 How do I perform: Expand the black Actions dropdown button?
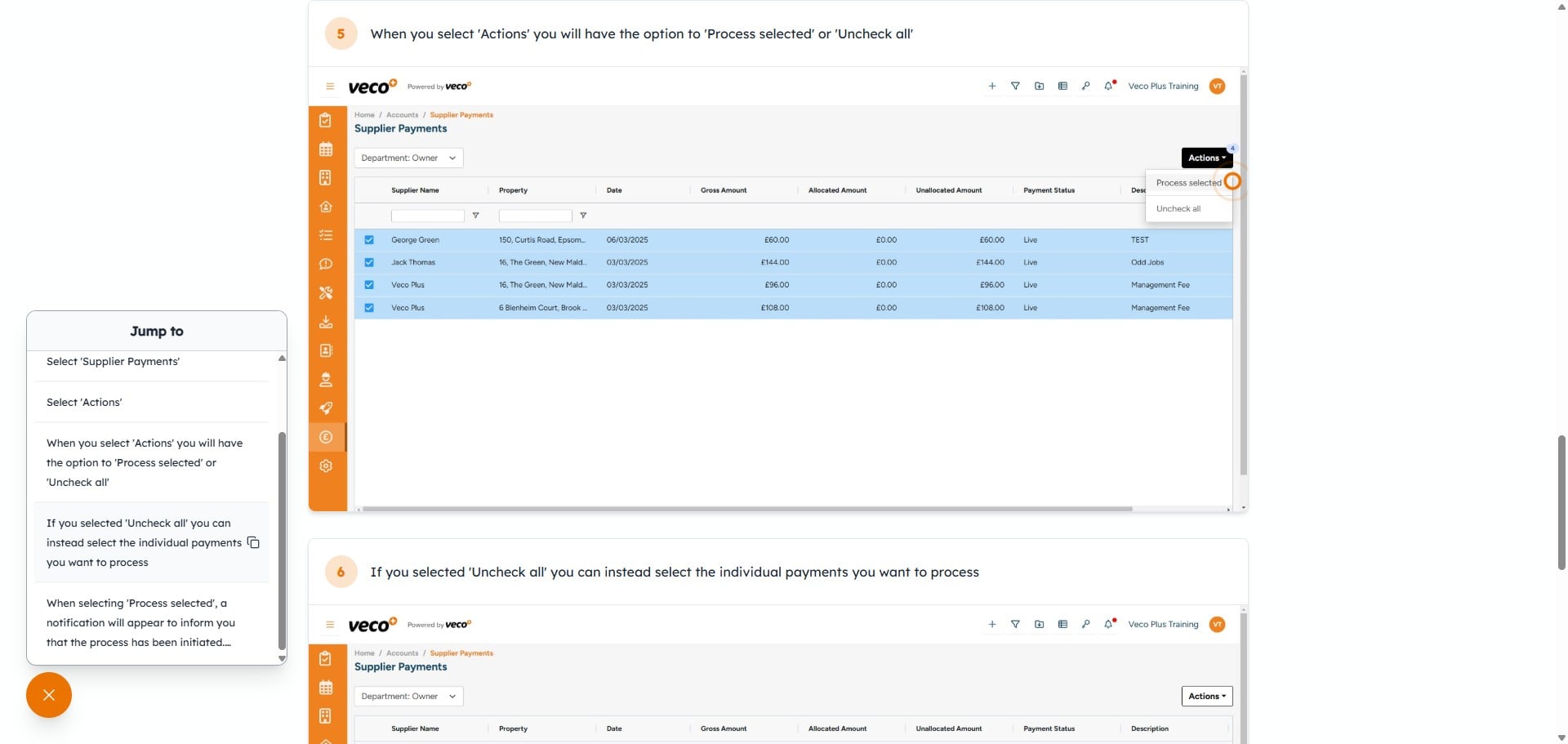[x=1206, y=158]
